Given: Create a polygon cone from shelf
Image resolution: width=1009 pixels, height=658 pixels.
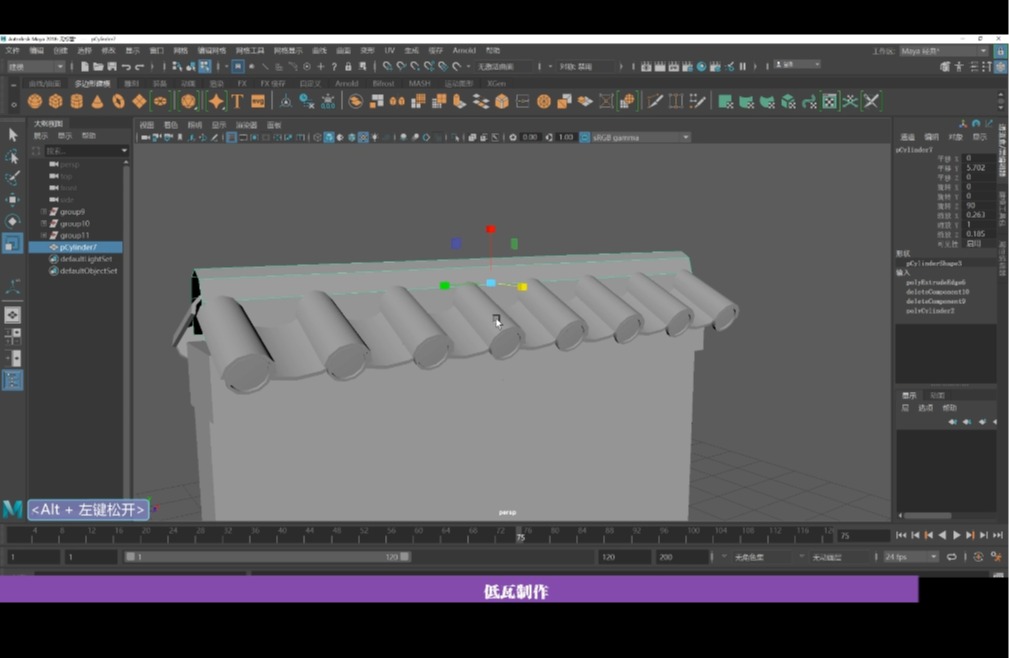Looking at the screenshot, I should pyautogui.click(x=98, y=101).
